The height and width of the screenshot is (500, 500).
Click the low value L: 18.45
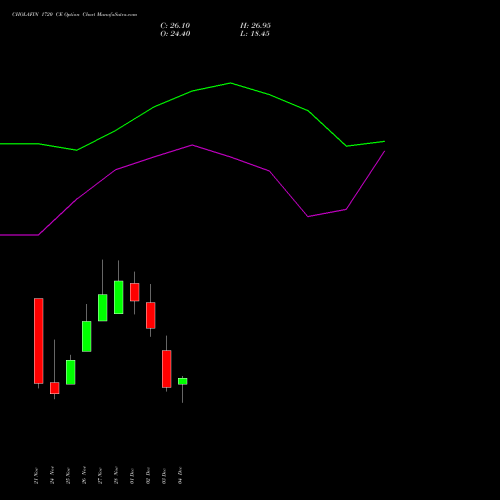pos(255,34)
